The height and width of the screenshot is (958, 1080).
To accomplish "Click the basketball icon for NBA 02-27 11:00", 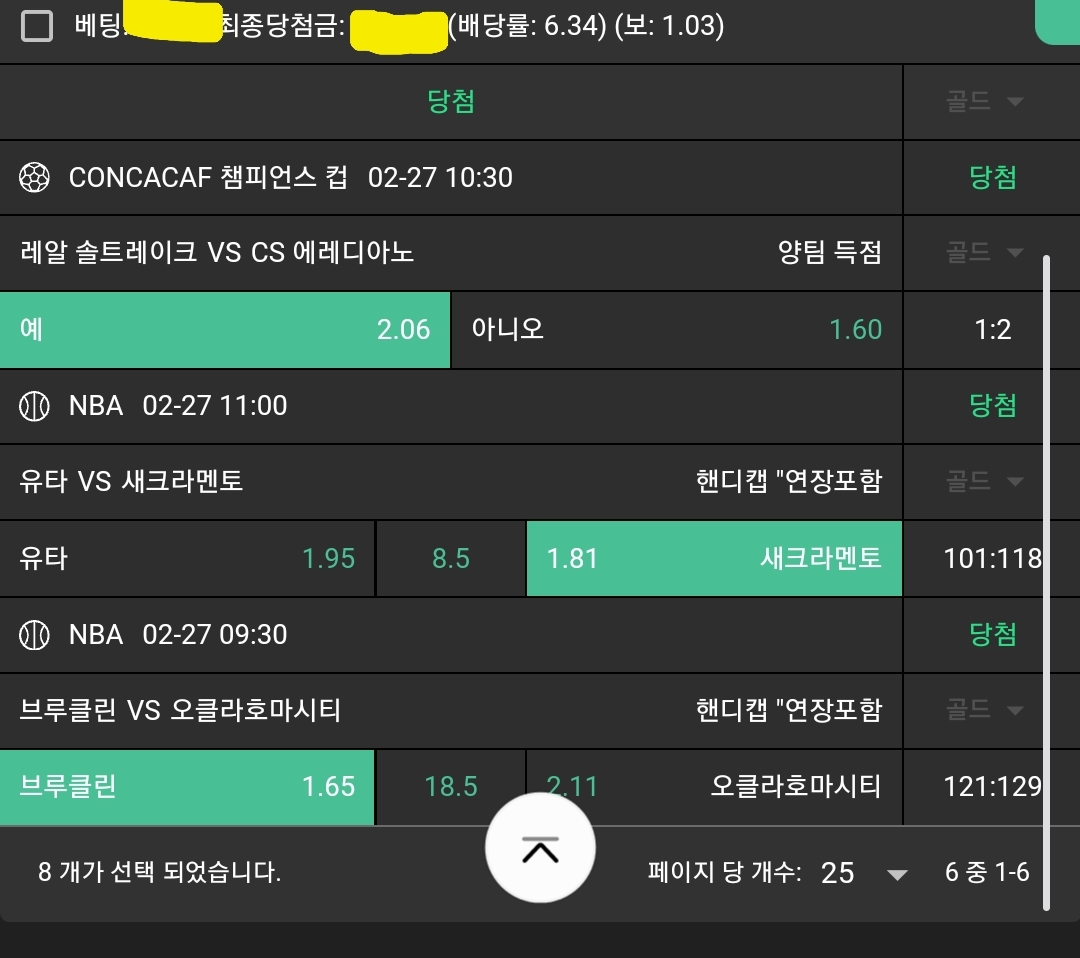I will pos(34,406).
